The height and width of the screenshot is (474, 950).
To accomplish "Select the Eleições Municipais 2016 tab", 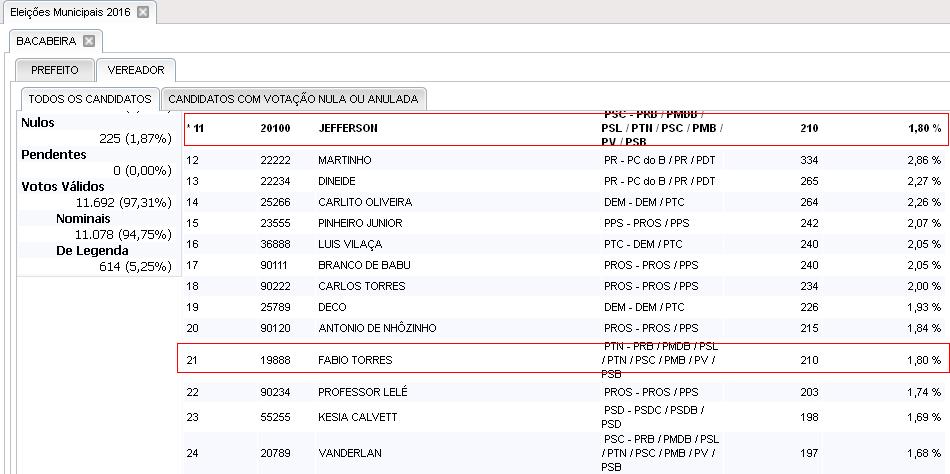I will [69, 12].
